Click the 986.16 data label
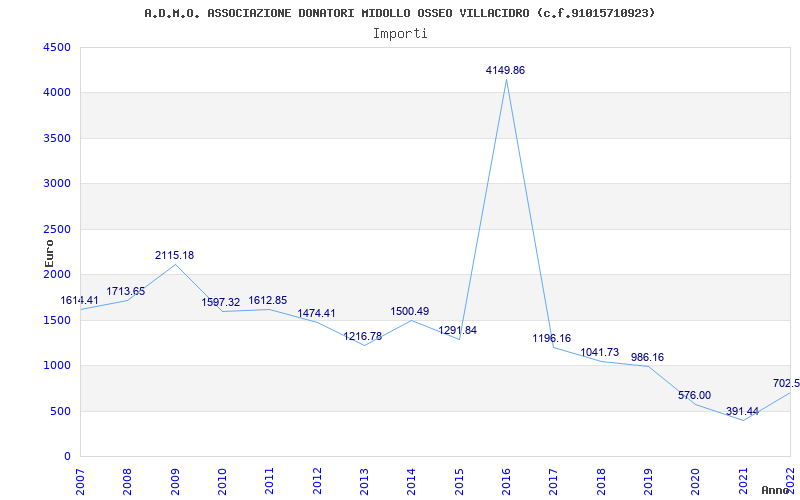Screen dimensions: 800x500 click(647, 357)
